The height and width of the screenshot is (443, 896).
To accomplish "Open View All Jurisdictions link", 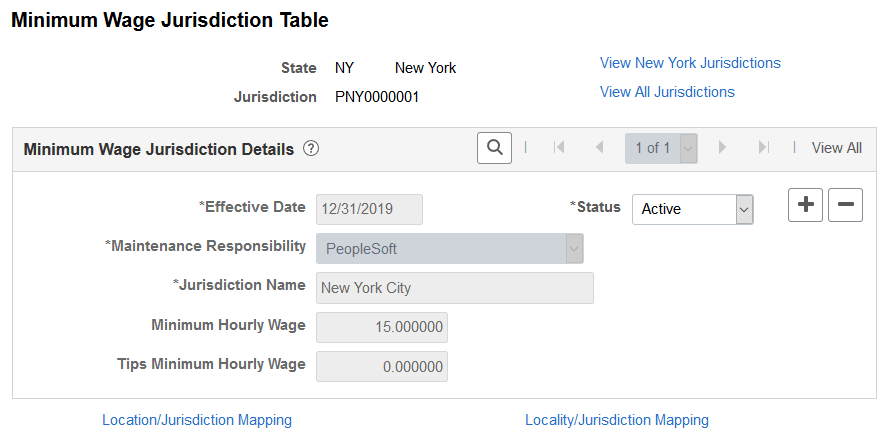I will tap(667, 92).
